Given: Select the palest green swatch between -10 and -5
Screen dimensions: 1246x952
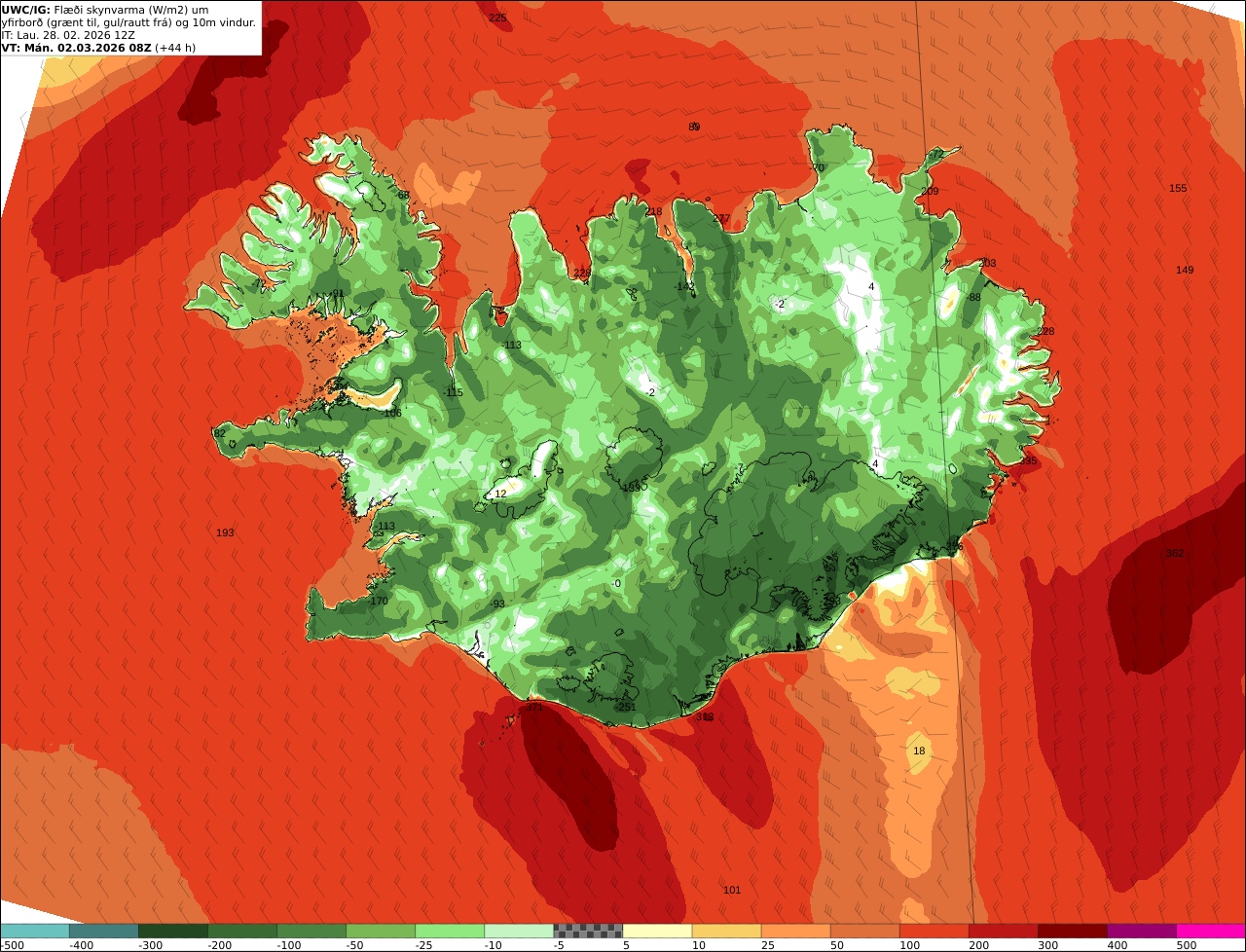Looking at the screenshot, I should pyautogui.click(x=520, y=931).
